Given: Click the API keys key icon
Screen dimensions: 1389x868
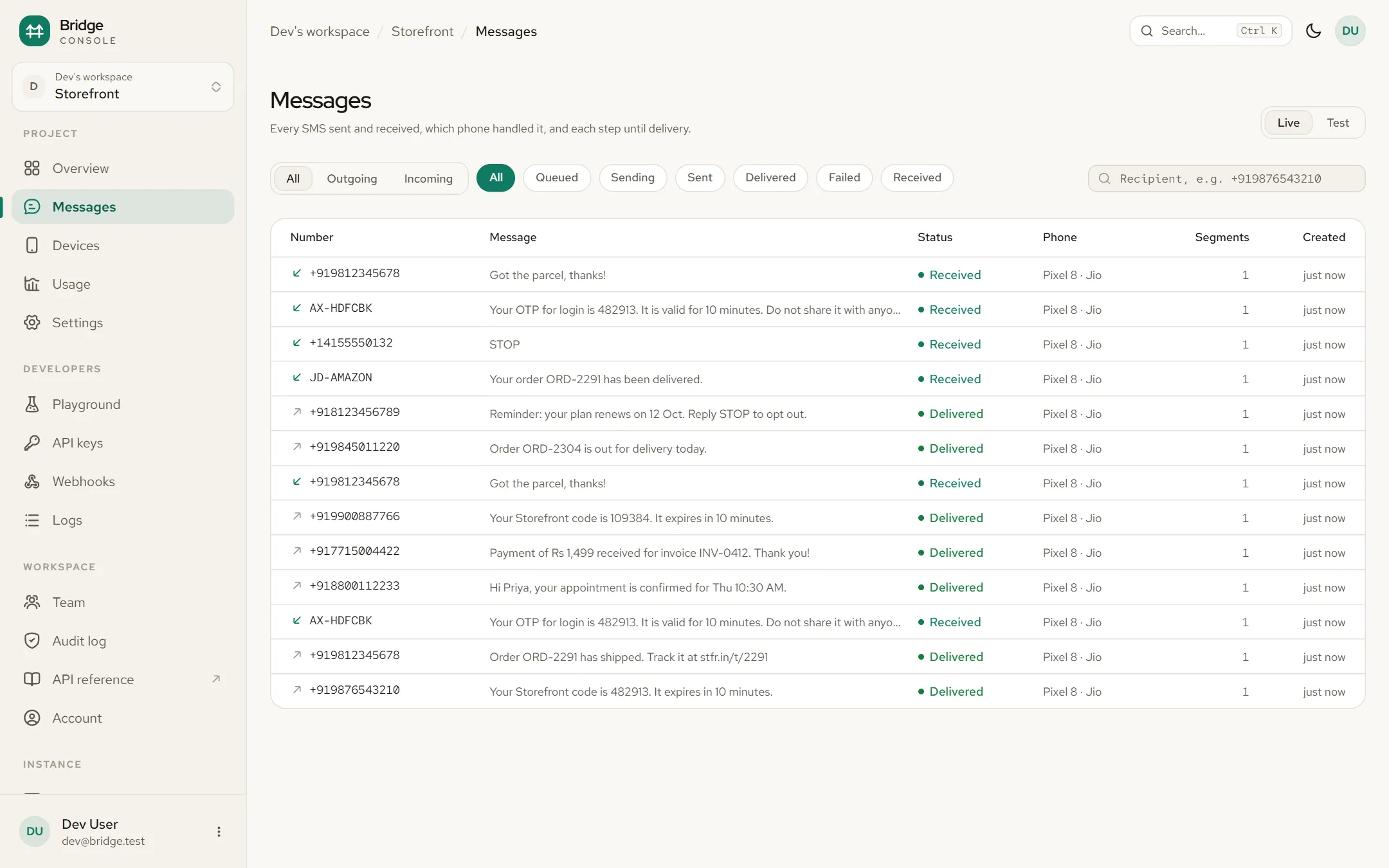Looking at the screenshot, I should (32, 443).
